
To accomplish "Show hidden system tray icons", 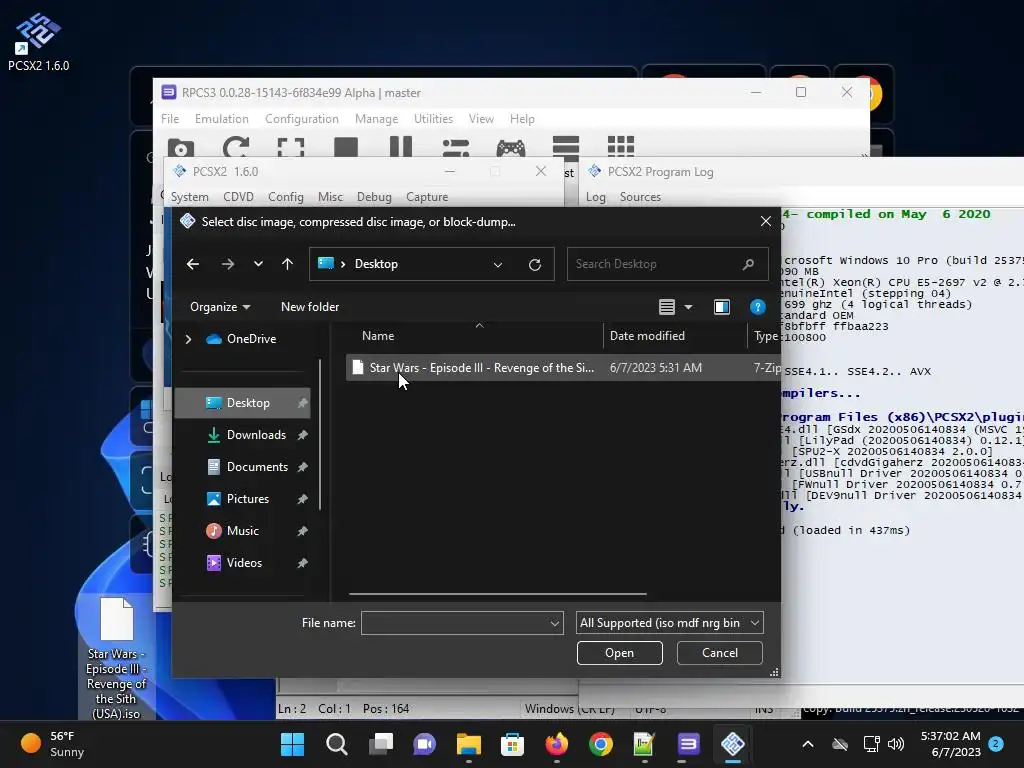I will (808, 744).
